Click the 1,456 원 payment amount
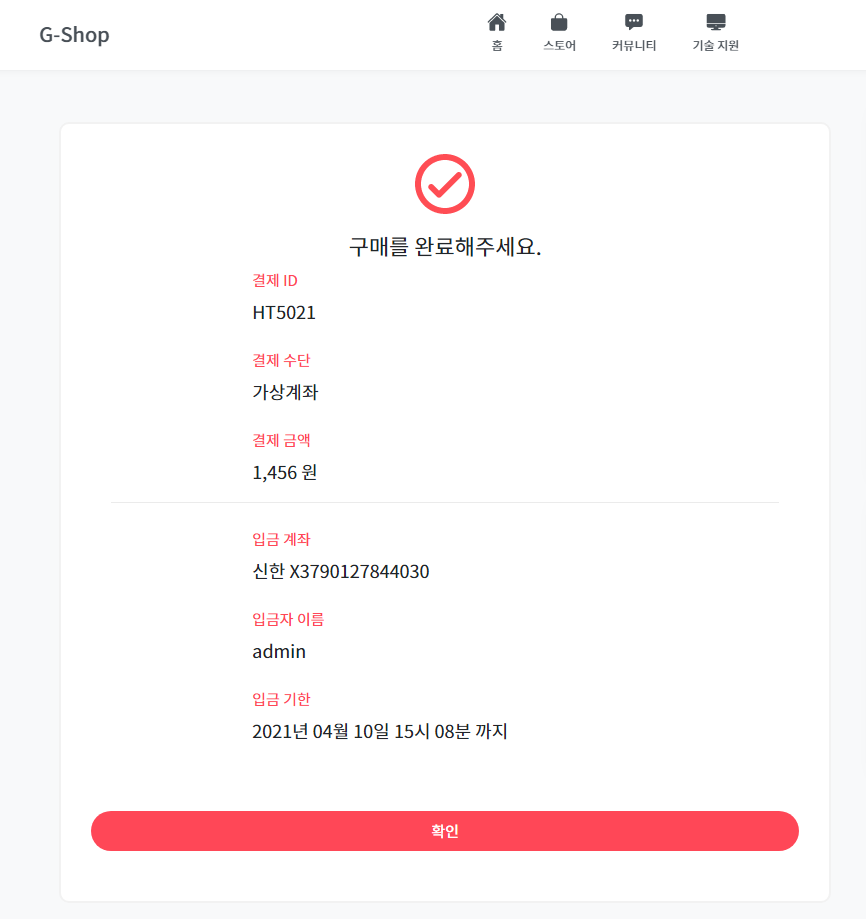This screenshot has height=919, width=866. 285,472
